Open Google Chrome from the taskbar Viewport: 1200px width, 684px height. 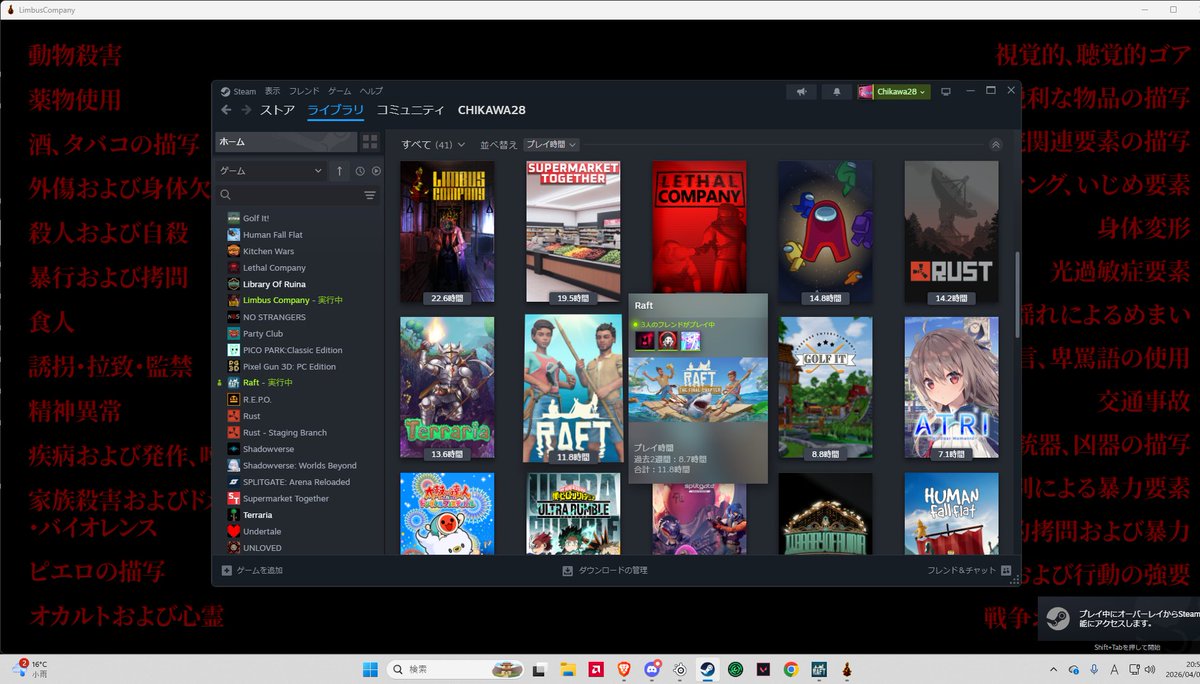791,668
